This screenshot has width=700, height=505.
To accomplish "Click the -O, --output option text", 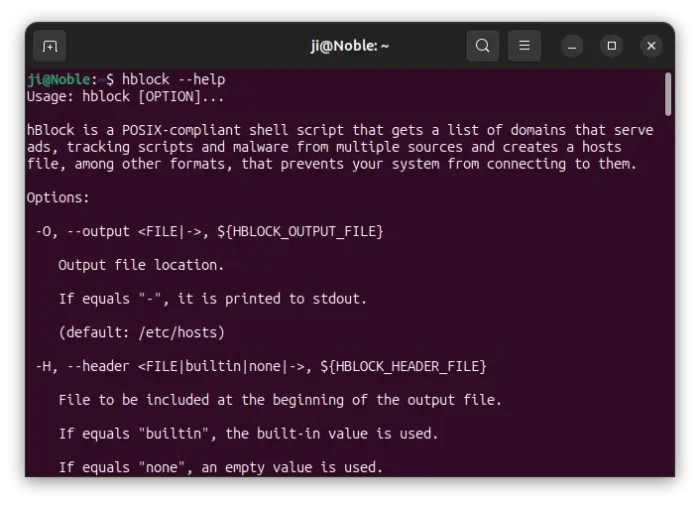I will pos(83,231).
